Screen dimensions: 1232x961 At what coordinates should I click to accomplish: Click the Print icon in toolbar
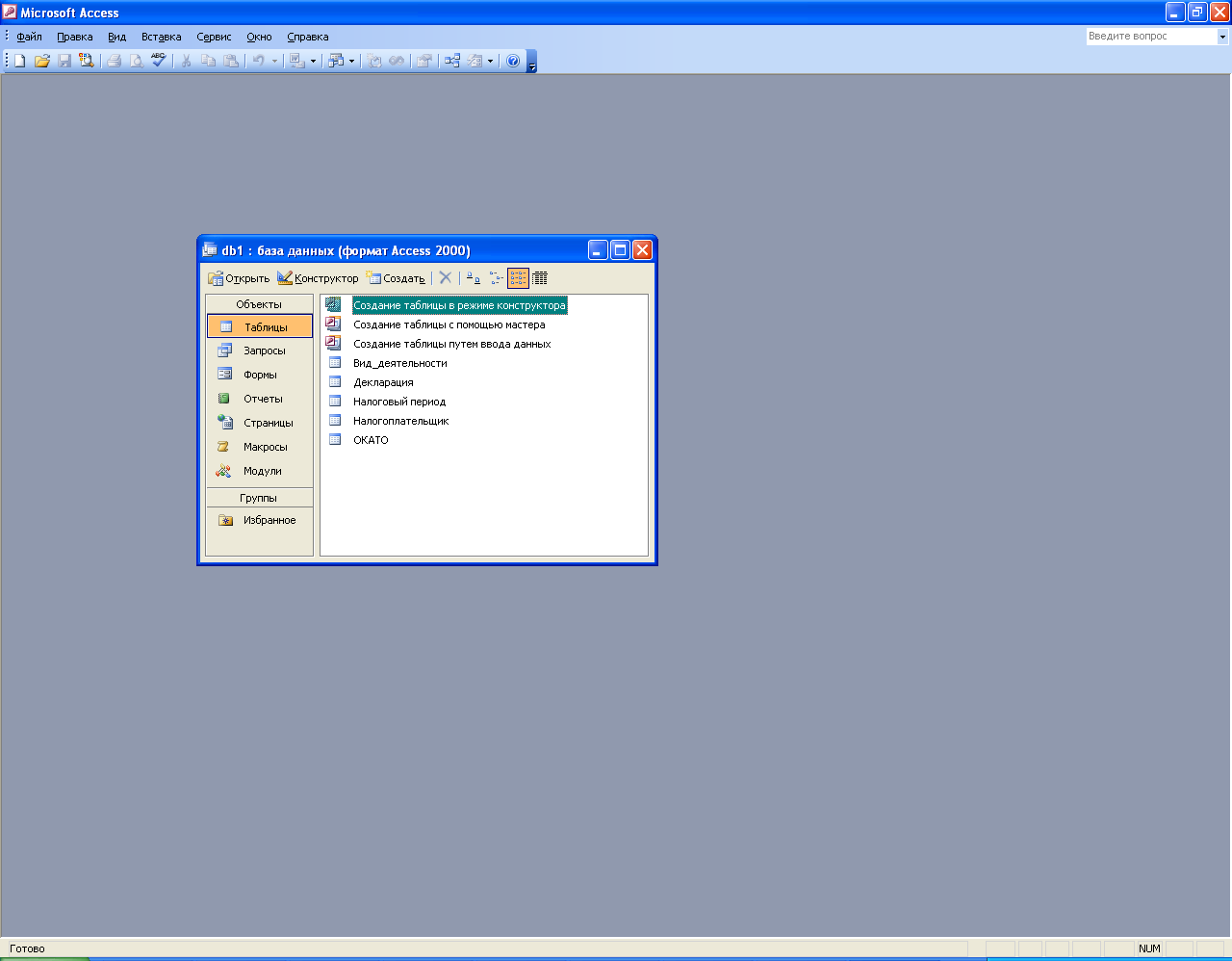(114, 61)
